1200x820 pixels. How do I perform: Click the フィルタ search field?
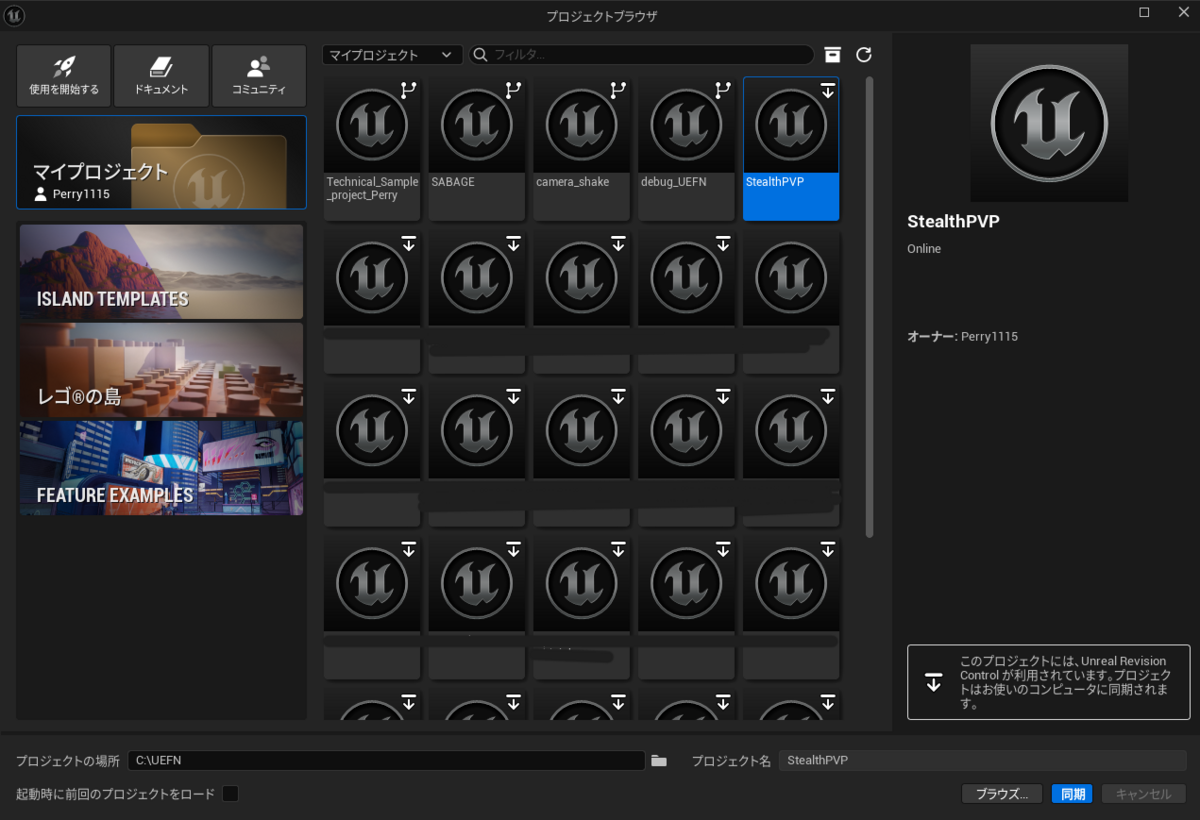click(641, 55)
